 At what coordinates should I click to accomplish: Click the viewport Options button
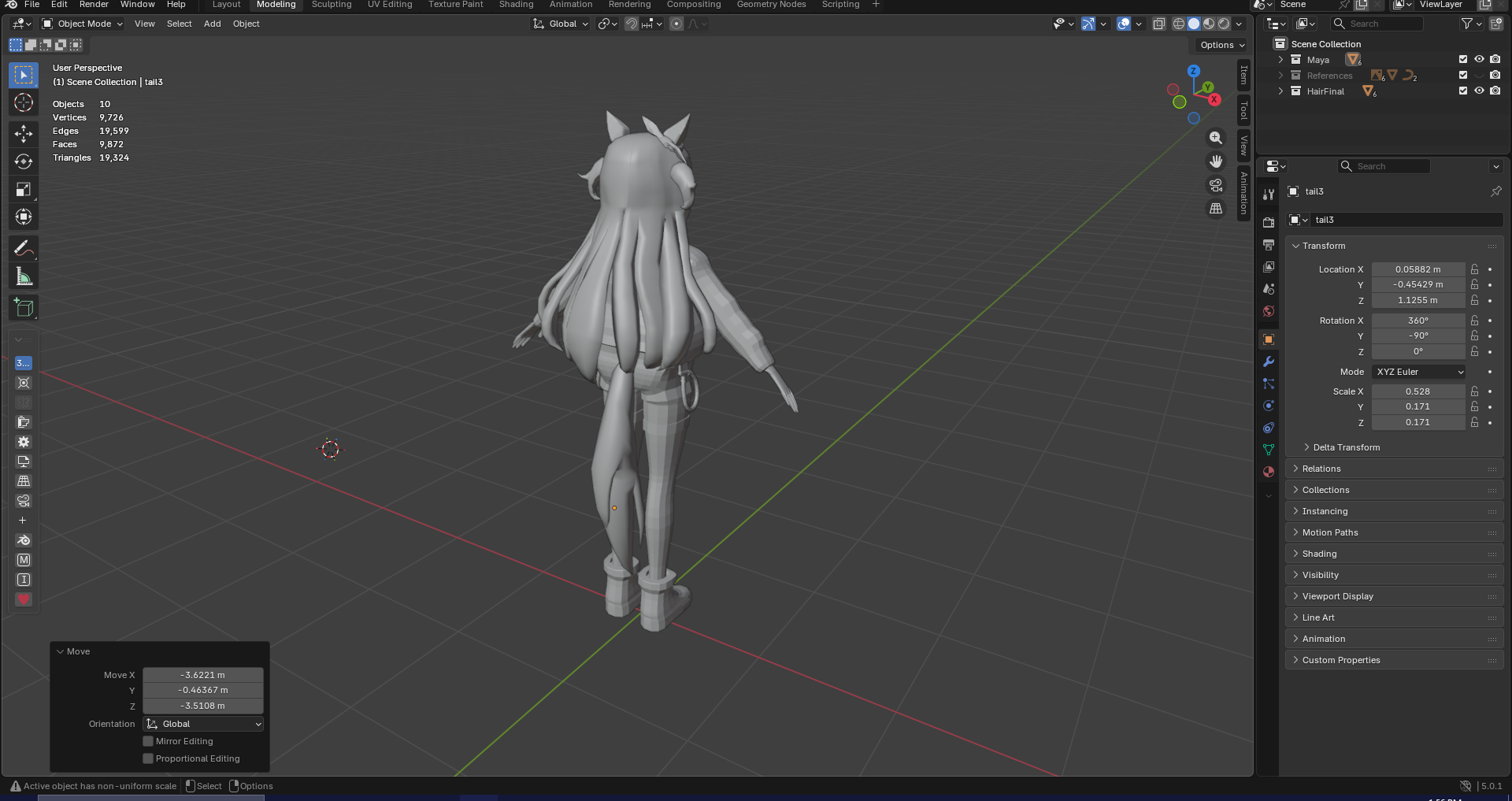(x=1222, y=45)
